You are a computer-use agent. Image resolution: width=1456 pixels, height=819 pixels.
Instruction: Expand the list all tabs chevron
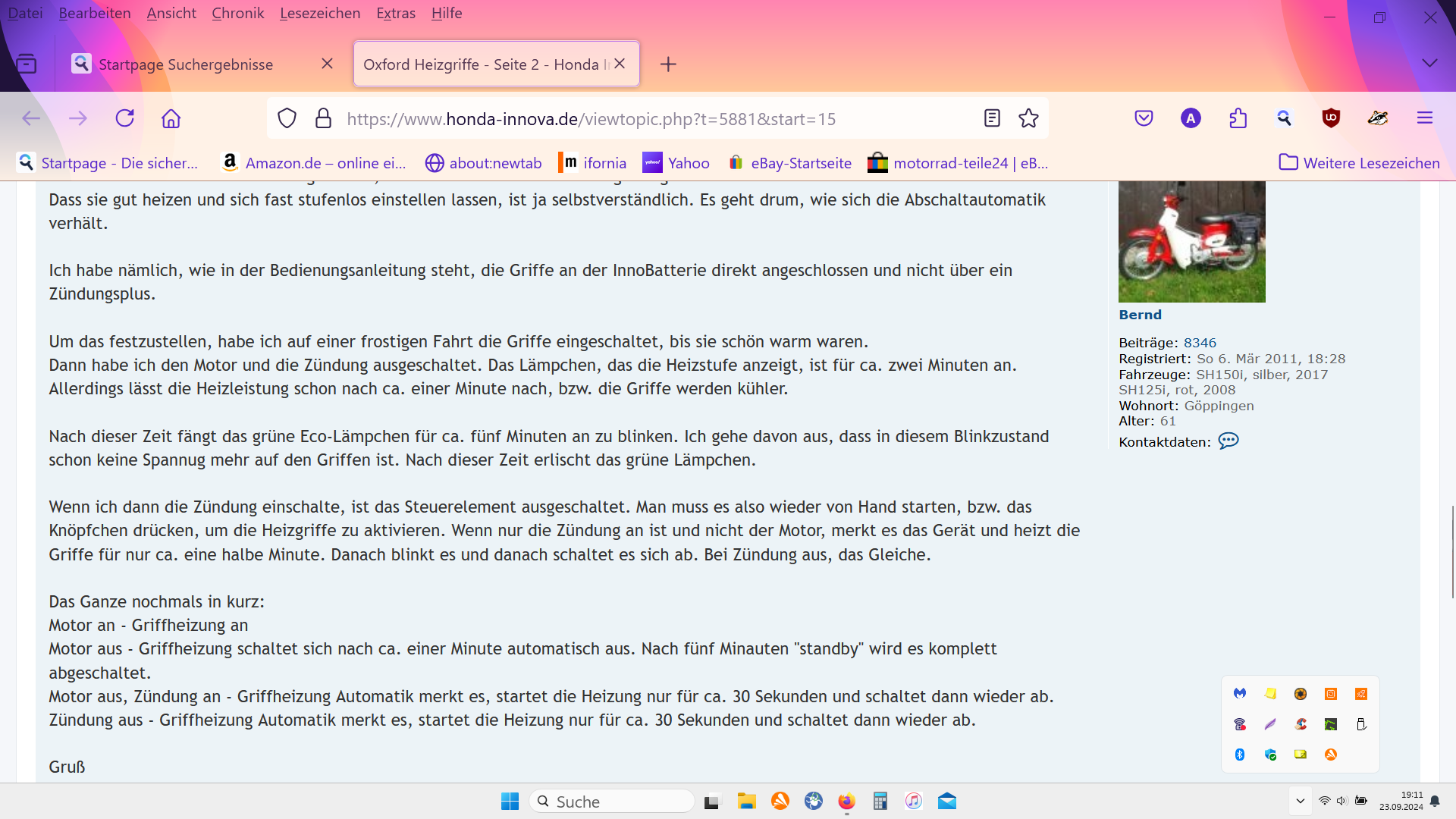(1429, 64)
